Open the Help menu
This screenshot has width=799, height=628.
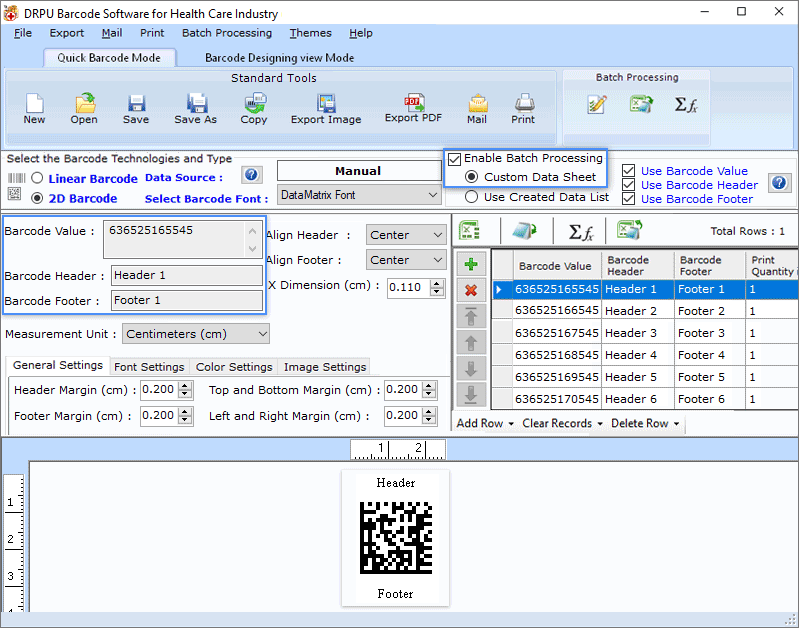pyautogui.click(x=361, y=33)
